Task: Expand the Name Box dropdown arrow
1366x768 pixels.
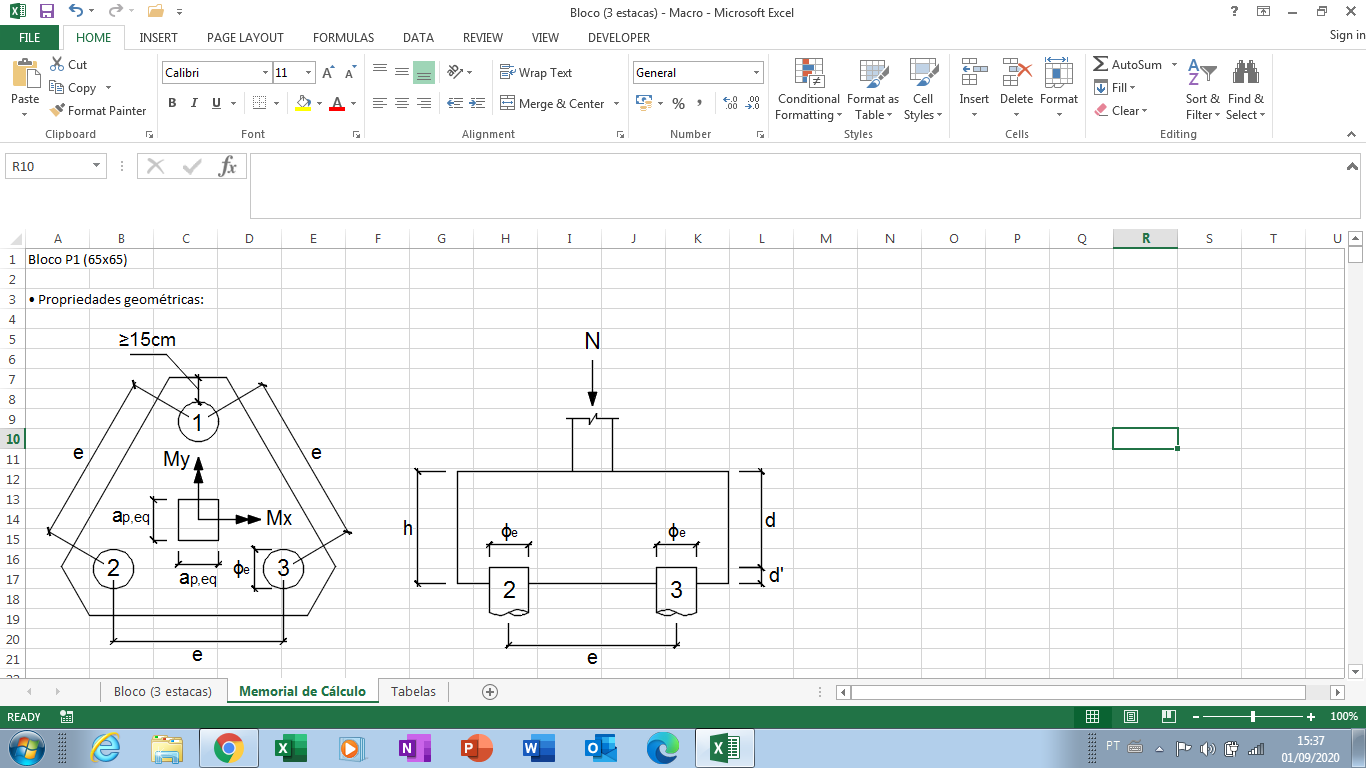Action: (97, 166)
